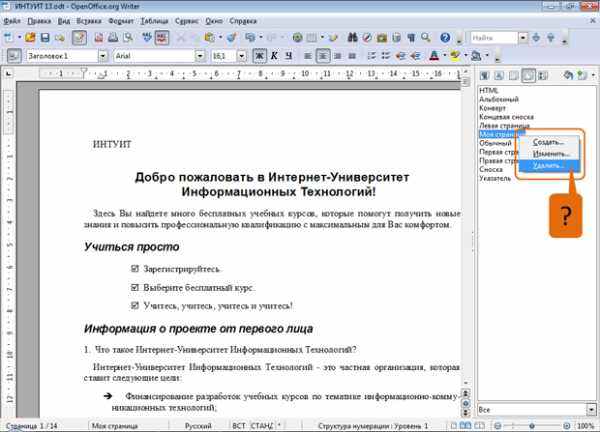Viewport: 600px width, 432px height.
Task: Toggle AutoSpellcheck button
Action: click(162, 37)
